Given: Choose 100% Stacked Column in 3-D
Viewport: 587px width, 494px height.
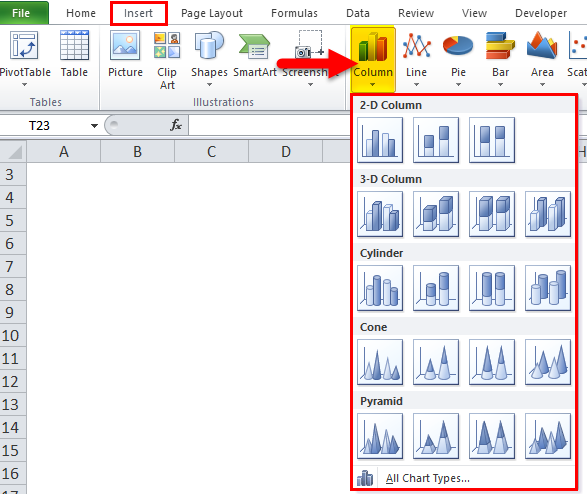Looking at the screenshot, I should tap(492, 214).
